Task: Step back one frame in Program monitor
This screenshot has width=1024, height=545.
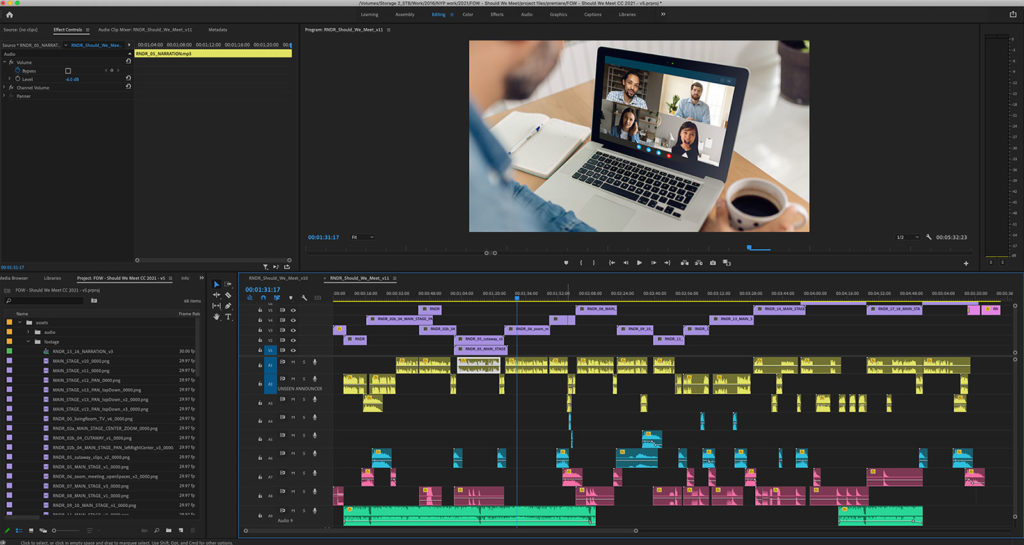Action: click(x=626, y=262)
